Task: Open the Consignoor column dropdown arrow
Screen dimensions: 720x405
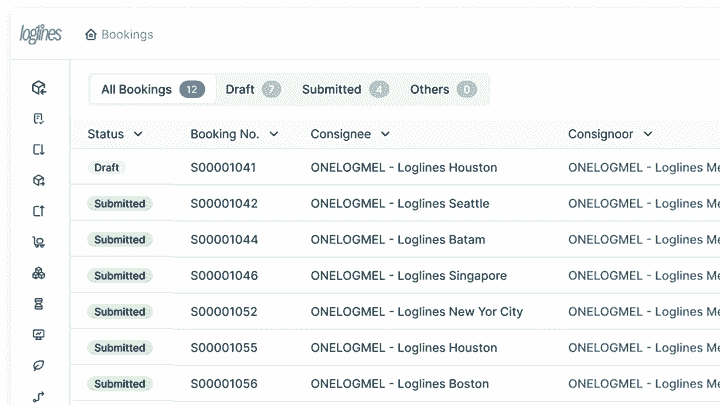Action: [x=647, y=134]
